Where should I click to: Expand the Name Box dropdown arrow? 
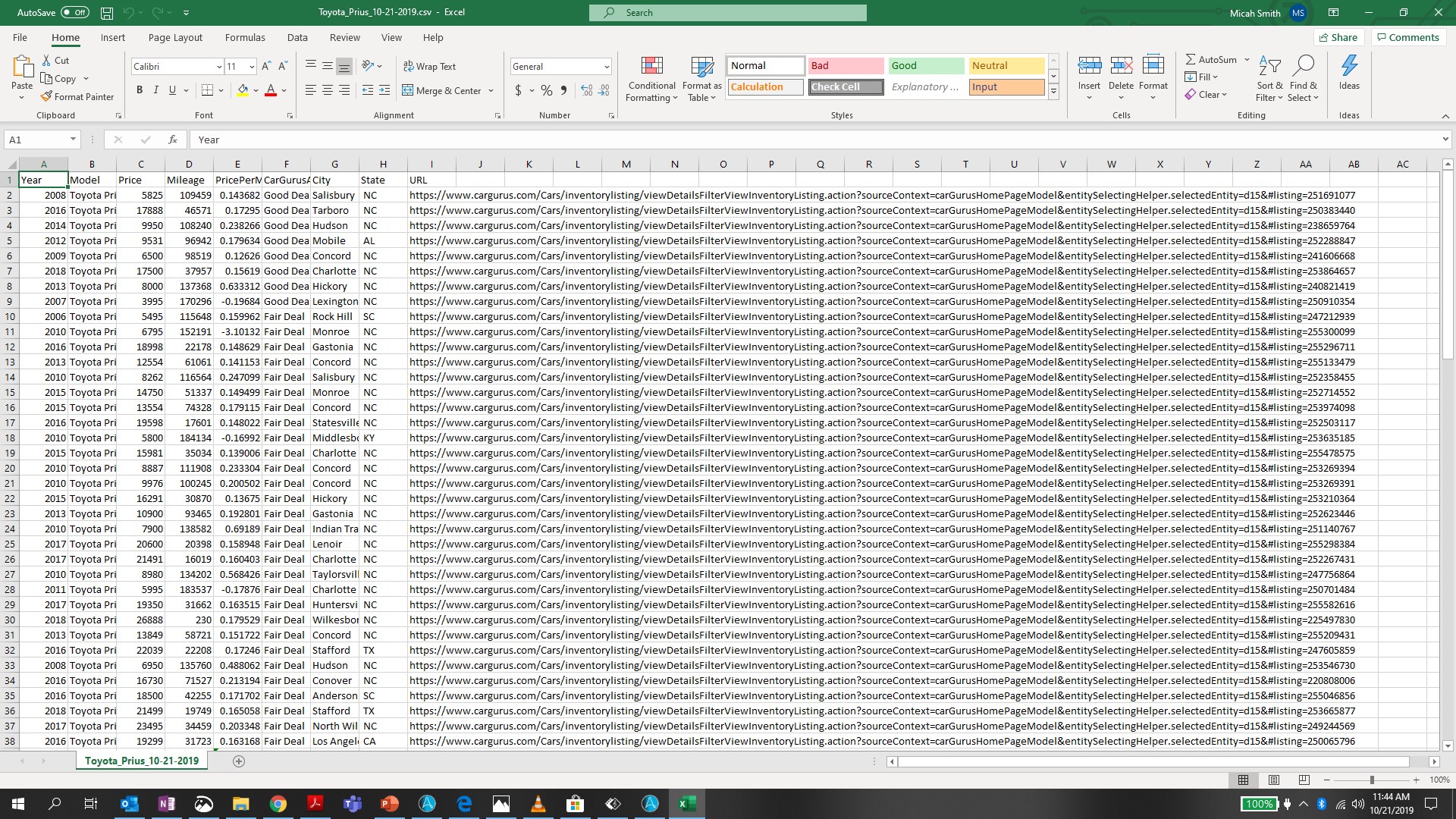(x=73, y=140)
